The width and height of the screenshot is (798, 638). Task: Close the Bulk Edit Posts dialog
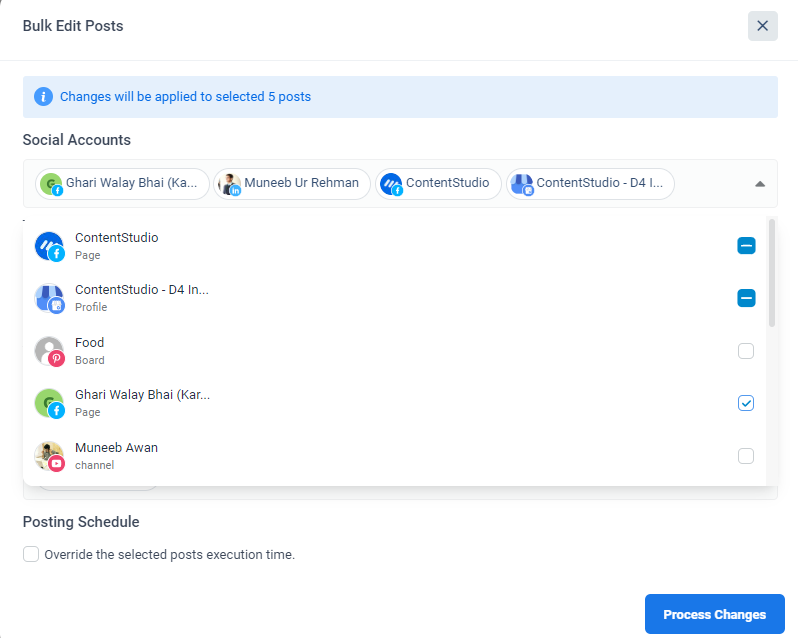point(762,26)
